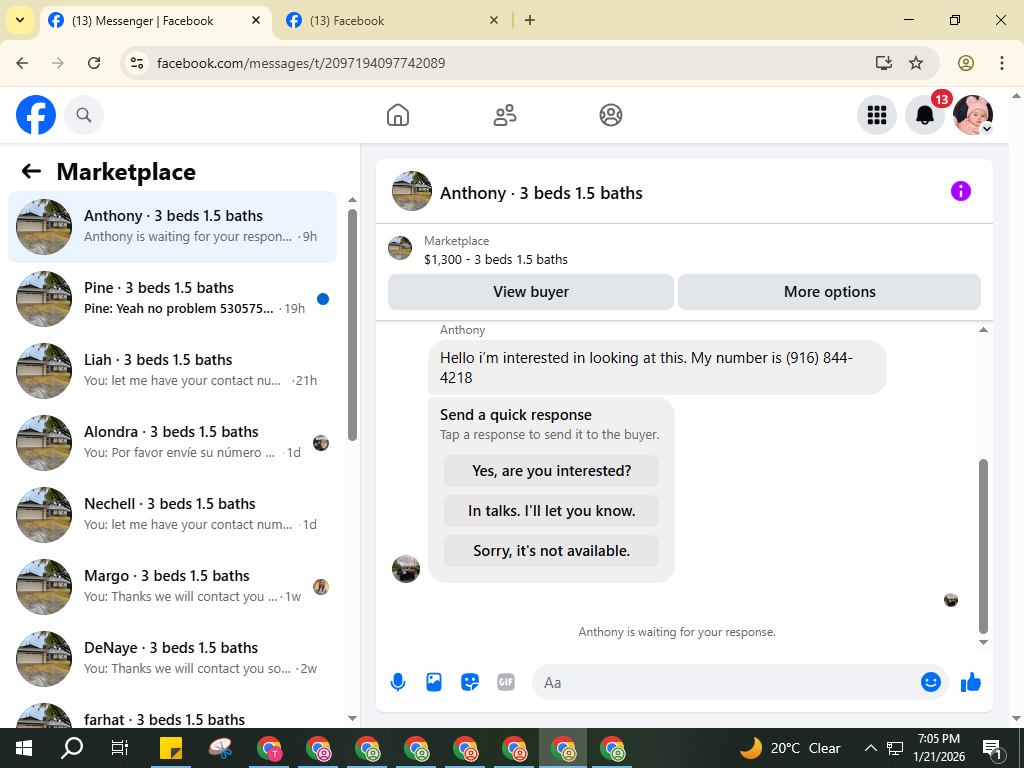Click the View buyer button
This screenshot has height=768, width=1024.
pos(531,292)
